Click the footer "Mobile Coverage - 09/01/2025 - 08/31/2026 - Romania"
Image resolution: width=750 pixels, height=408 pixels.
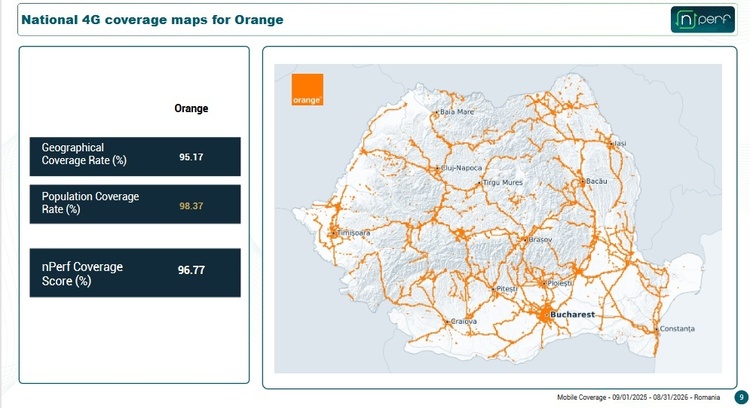639,397
